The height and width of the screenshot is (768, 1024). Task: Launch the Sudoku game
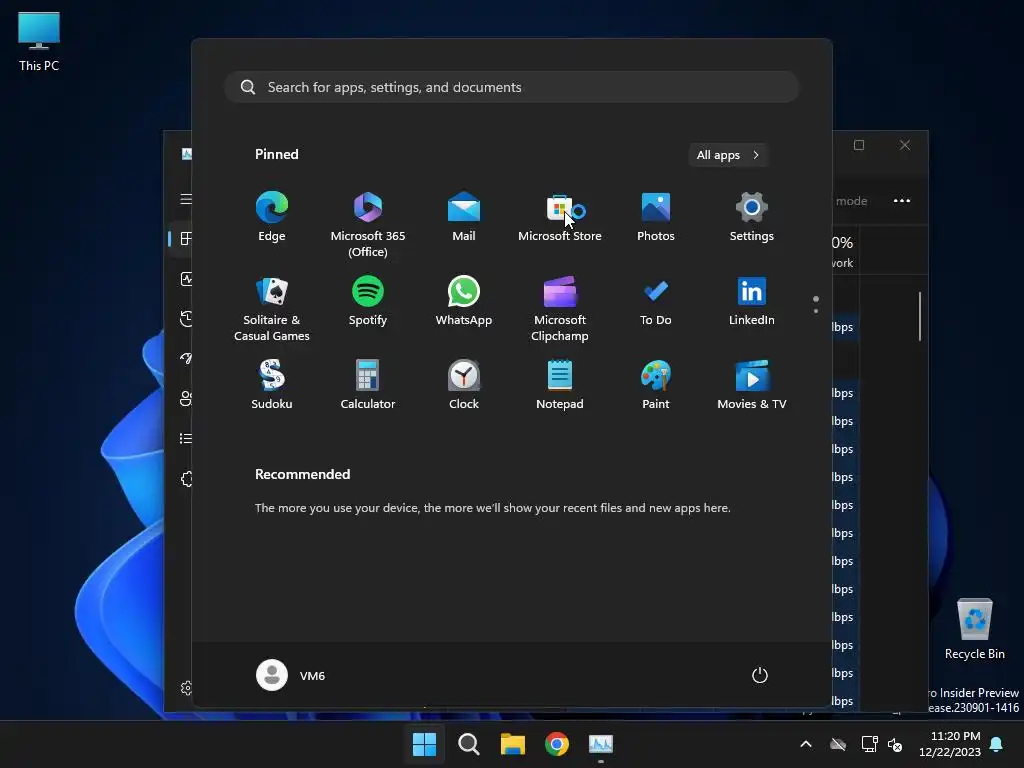click(x=272, y=385)
